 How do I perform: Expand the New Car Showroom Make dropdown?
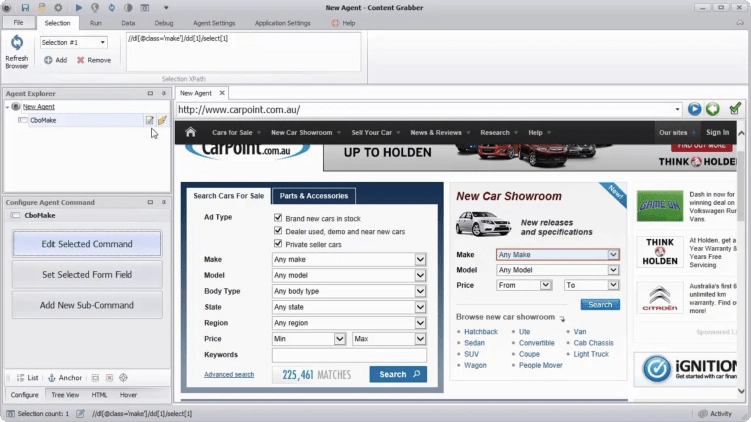point(613,255)
